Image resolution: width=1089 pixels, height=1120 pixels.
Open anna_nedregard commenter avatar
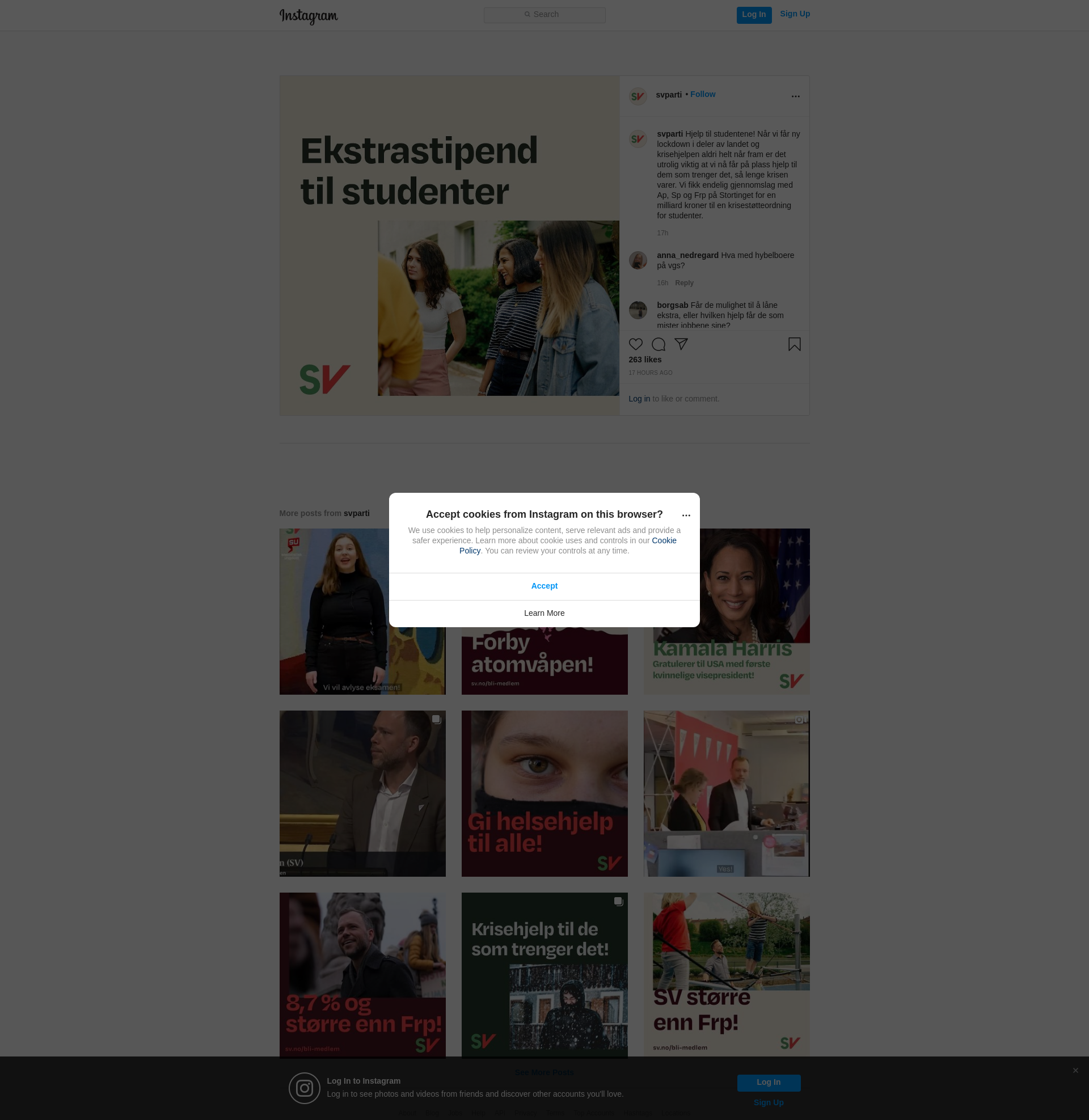638,260
